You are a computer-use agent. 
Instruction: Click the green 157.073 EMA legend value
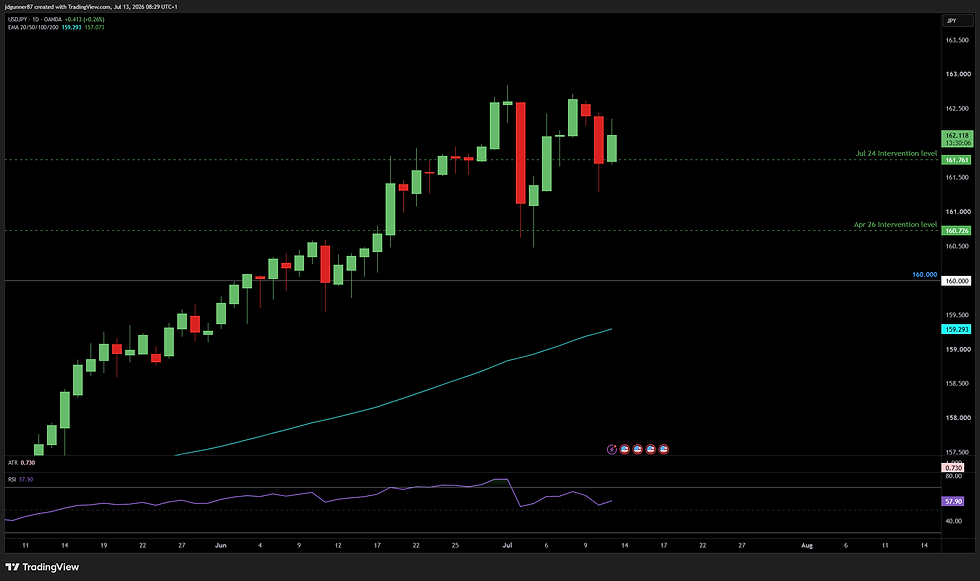click(94, 27)
